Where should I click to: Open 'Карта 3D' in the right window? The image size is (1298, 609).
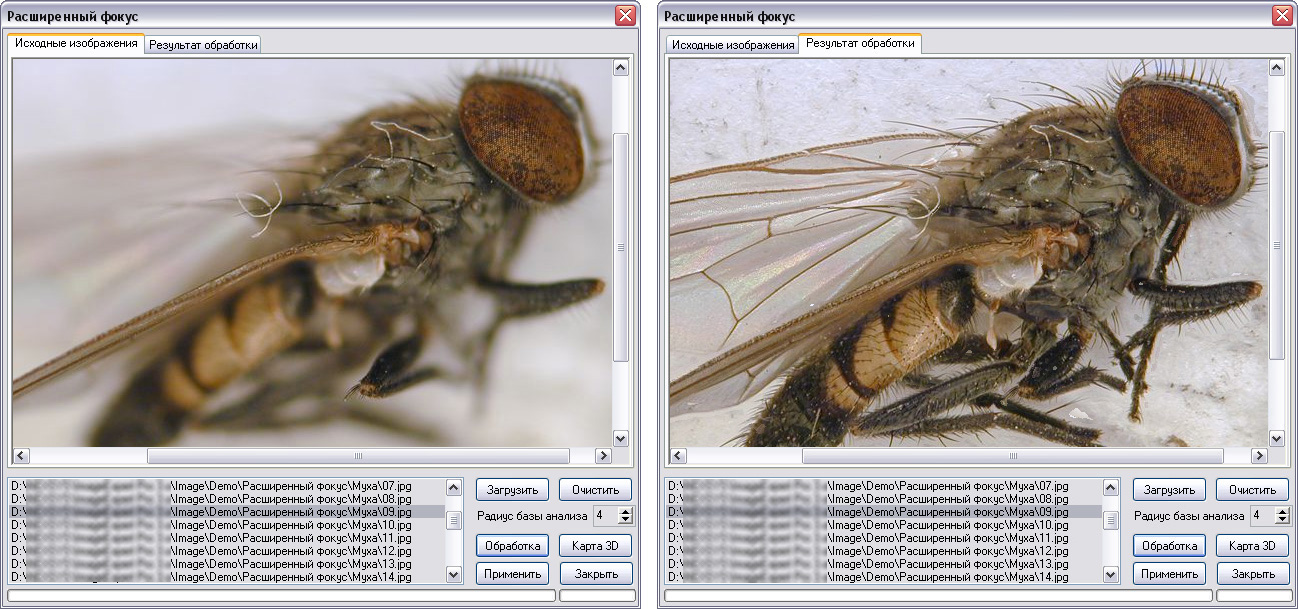pos(1252,546)
